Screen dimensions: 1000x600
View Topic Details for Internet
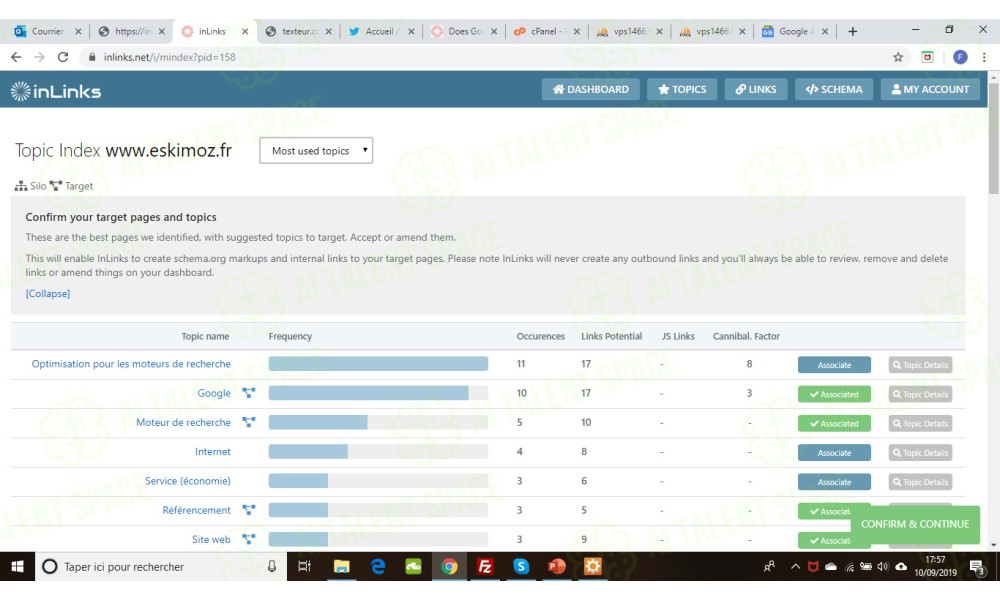click(x=920, y=453)
